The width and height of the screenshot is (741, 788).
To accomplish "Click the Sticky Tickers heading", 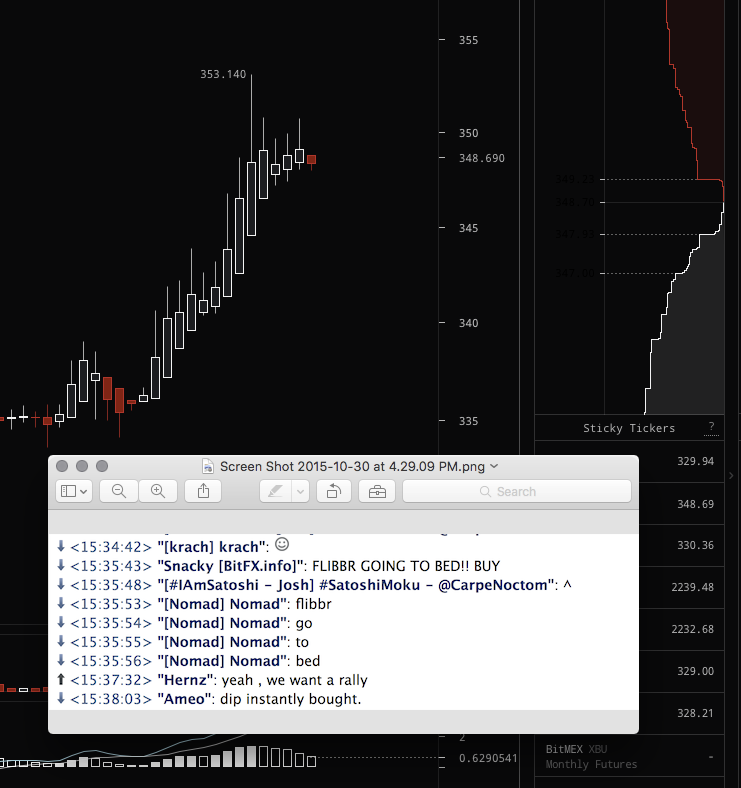I will point(629,428).
